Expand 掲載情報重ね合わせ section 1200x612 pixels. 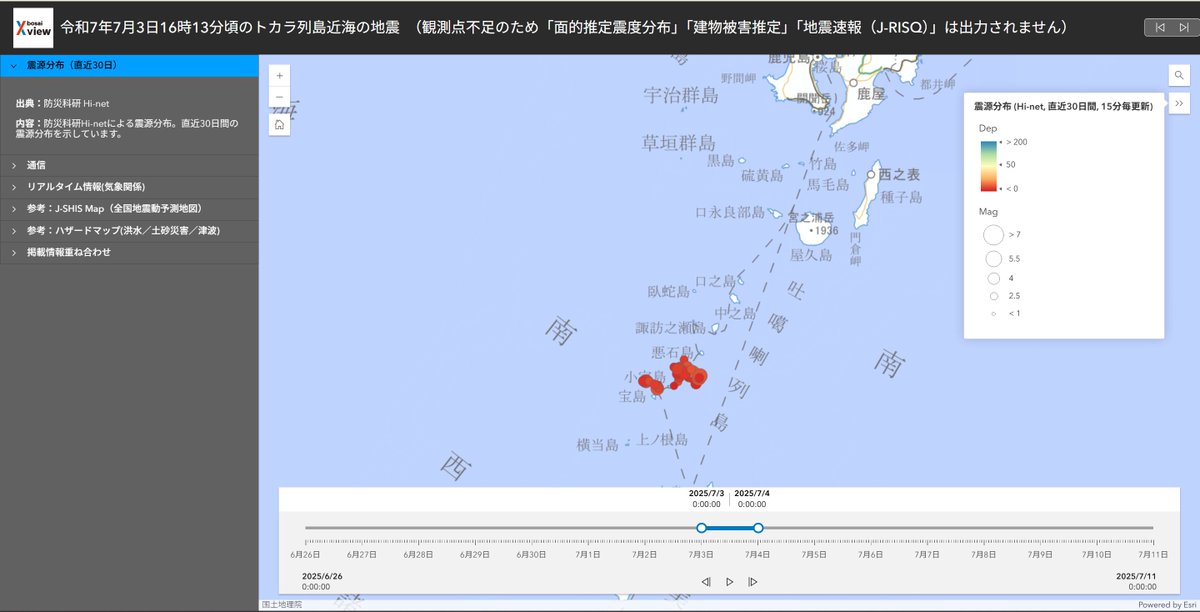pos(130,253)
